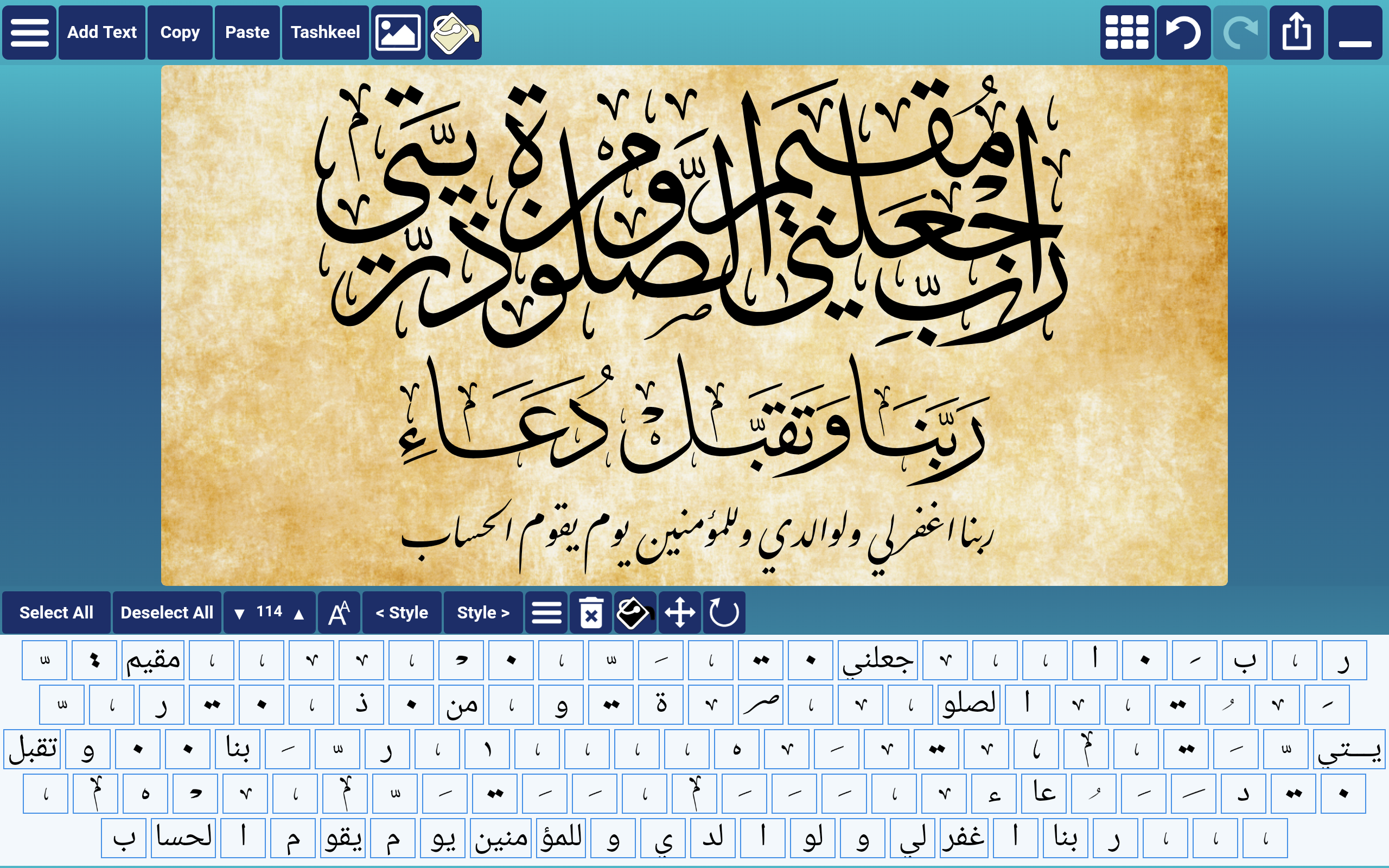Select the ذ glyph chip
The image size is (1389, 868).
(361, 704)
